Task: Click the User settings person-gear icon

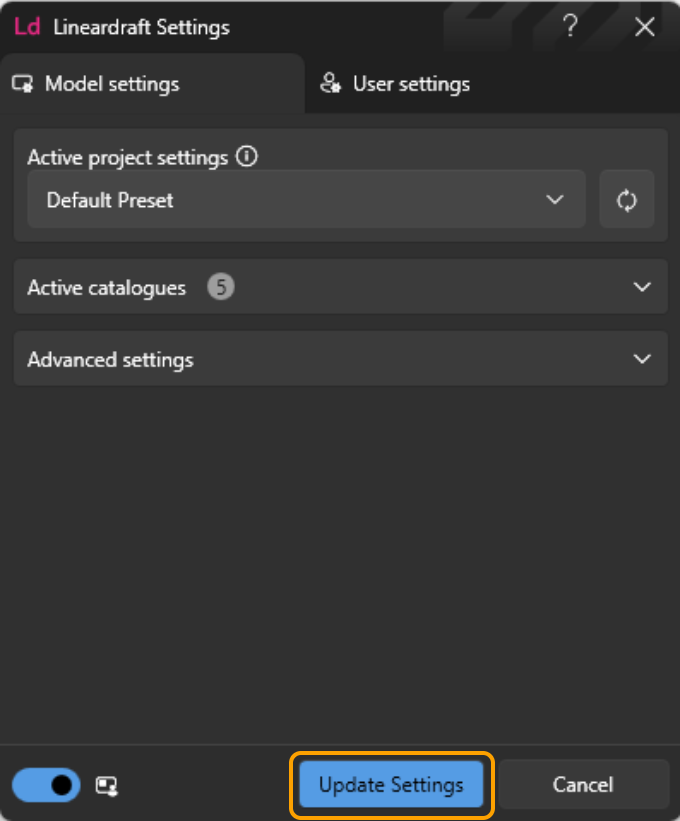Action: pos(331,84)
